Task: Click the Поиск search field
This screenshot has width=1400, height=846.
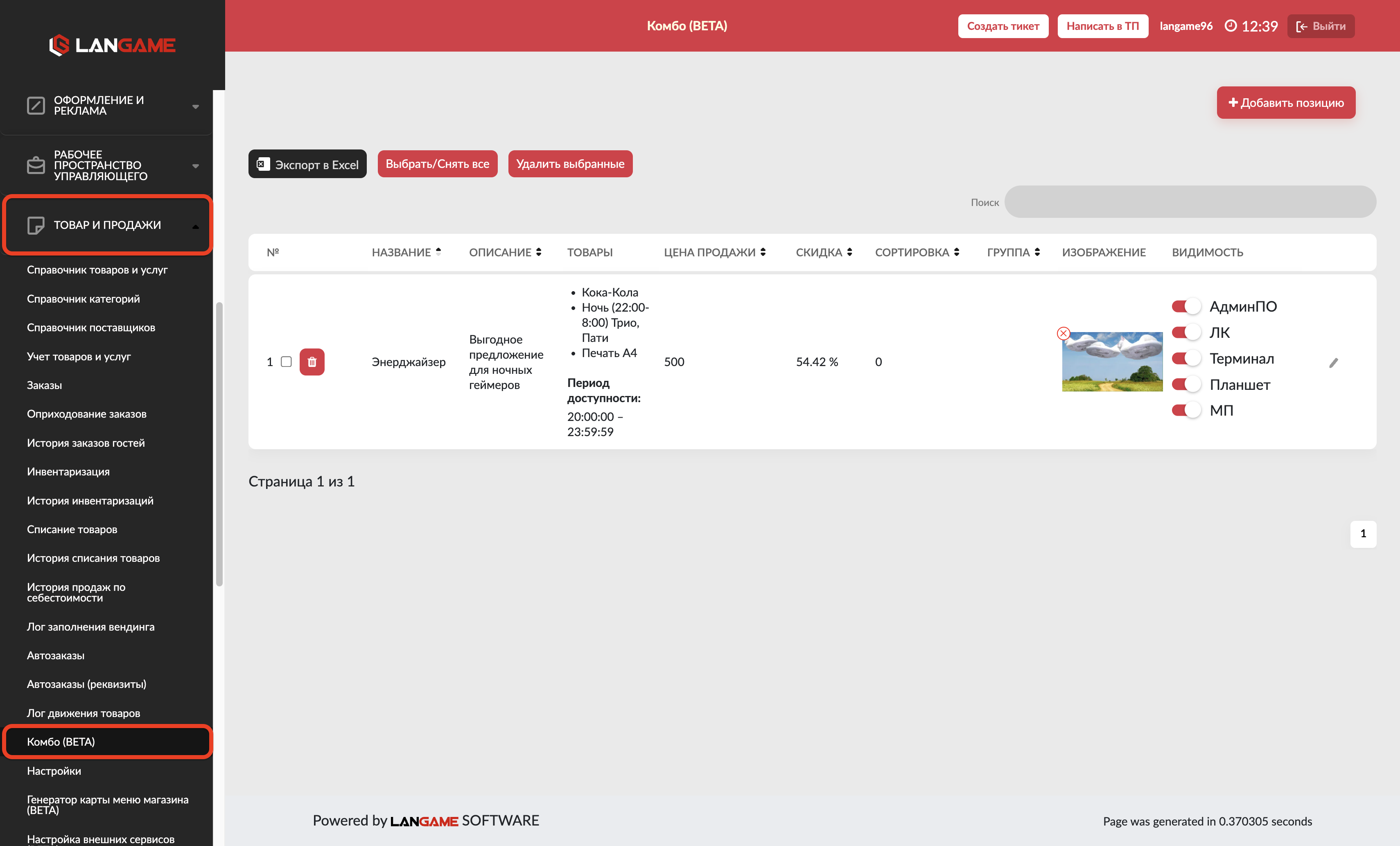Action: (x=1190, y=201)
